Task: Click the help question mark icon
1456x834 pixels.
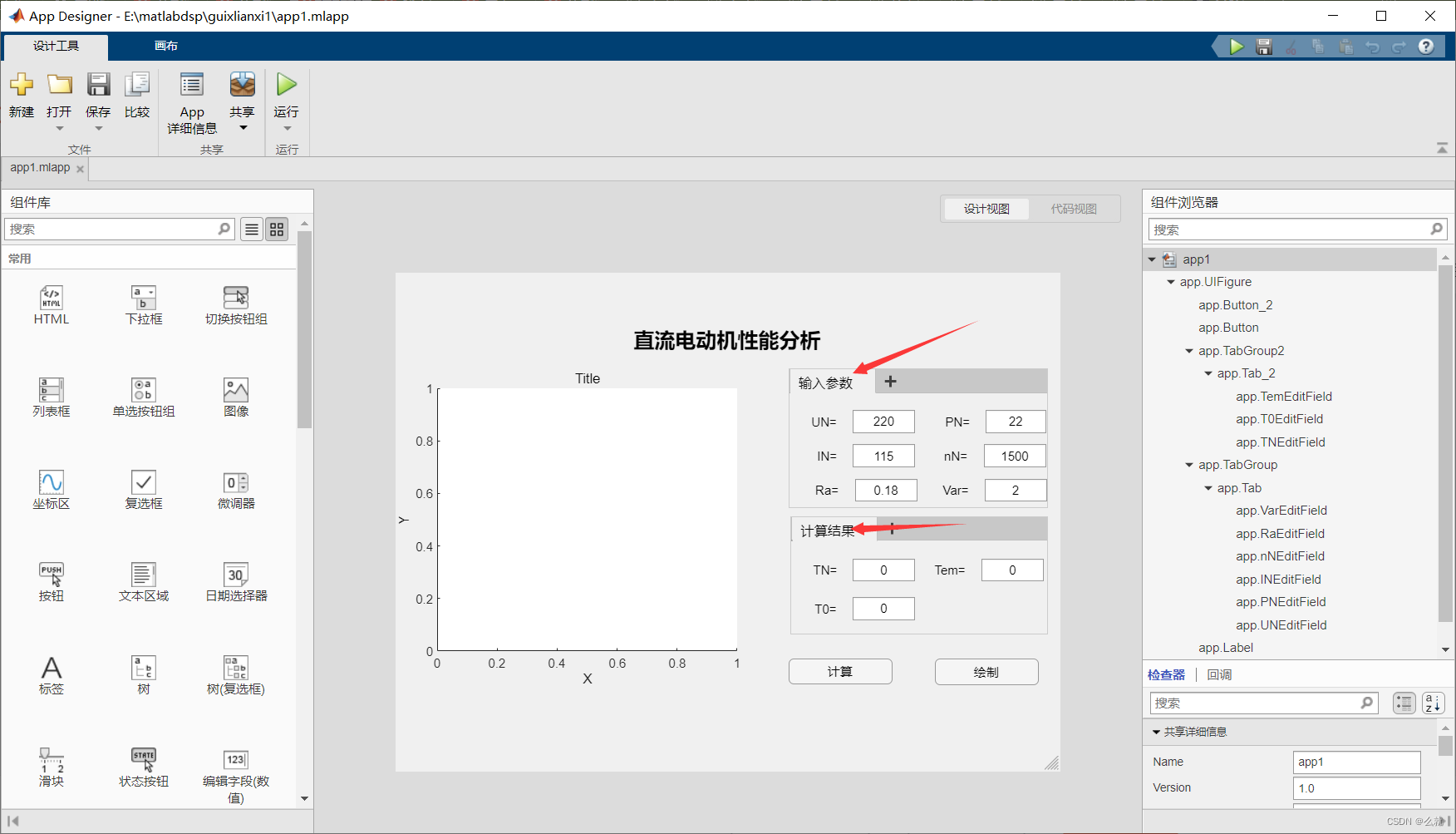Action: (x=1427, y=46)
